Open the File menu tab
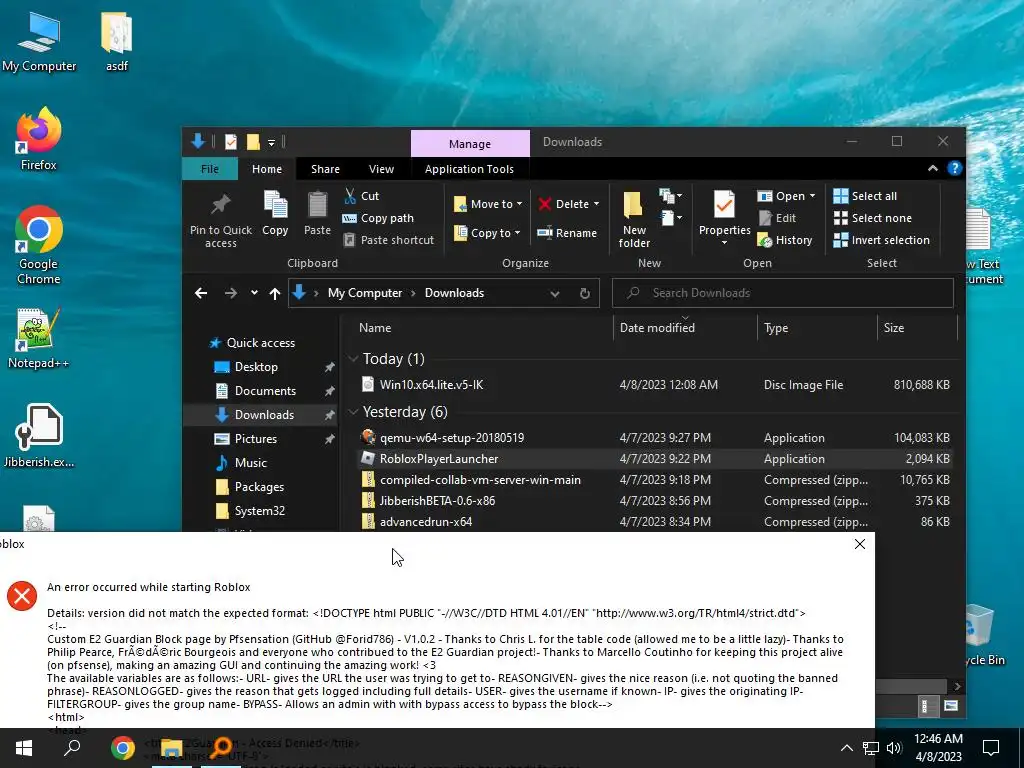The width and height of the screenshot is (1024, 768). (210, 168)
